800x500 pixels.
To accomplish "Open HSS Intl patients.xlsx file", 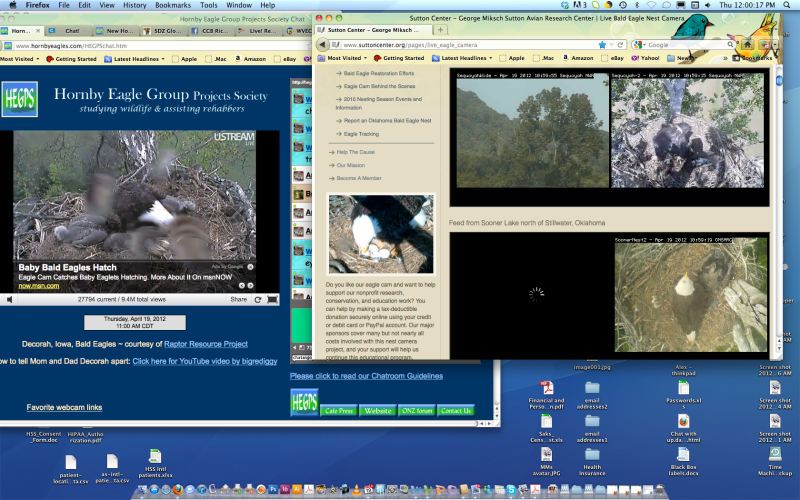I will 155,463.
